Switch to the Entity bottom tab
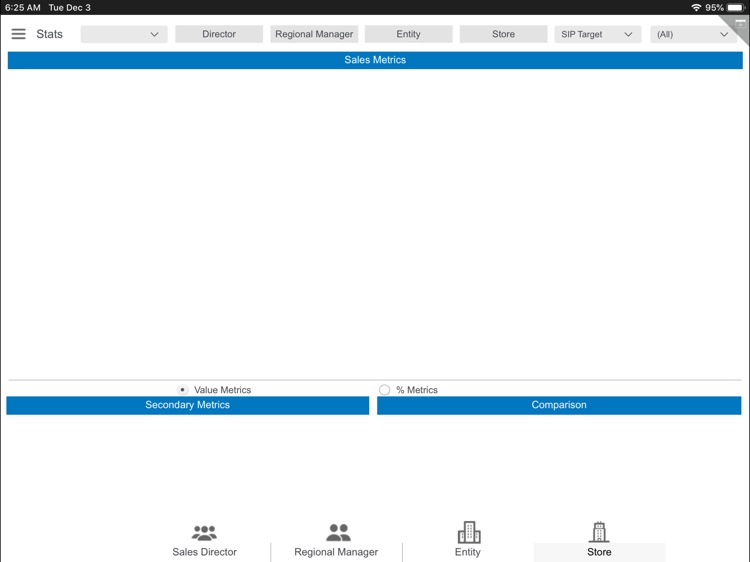 coord(468,541)
